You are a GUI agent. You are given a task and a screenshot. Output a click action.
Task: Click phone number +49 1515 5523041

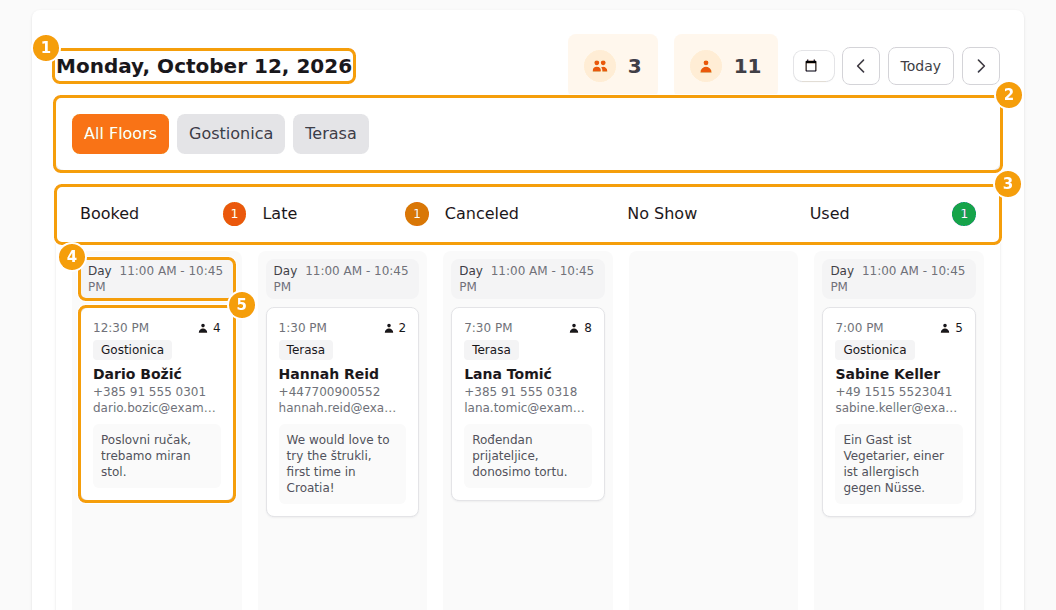tap(894, 392)
